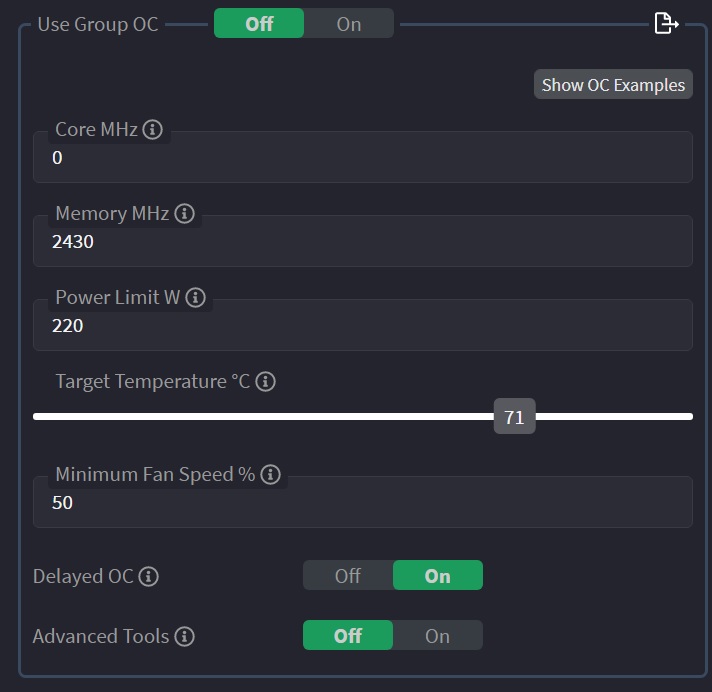The image size is (712, 692).
Task: Select Off for Use Group OC
Action: 259,23
